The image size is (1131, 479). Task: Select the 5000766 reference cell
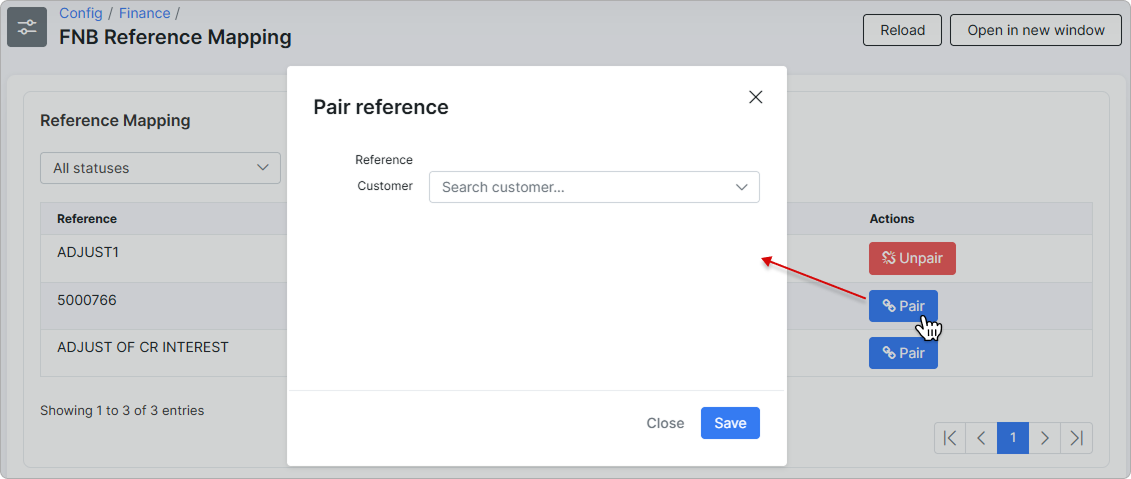coord(87,300)
